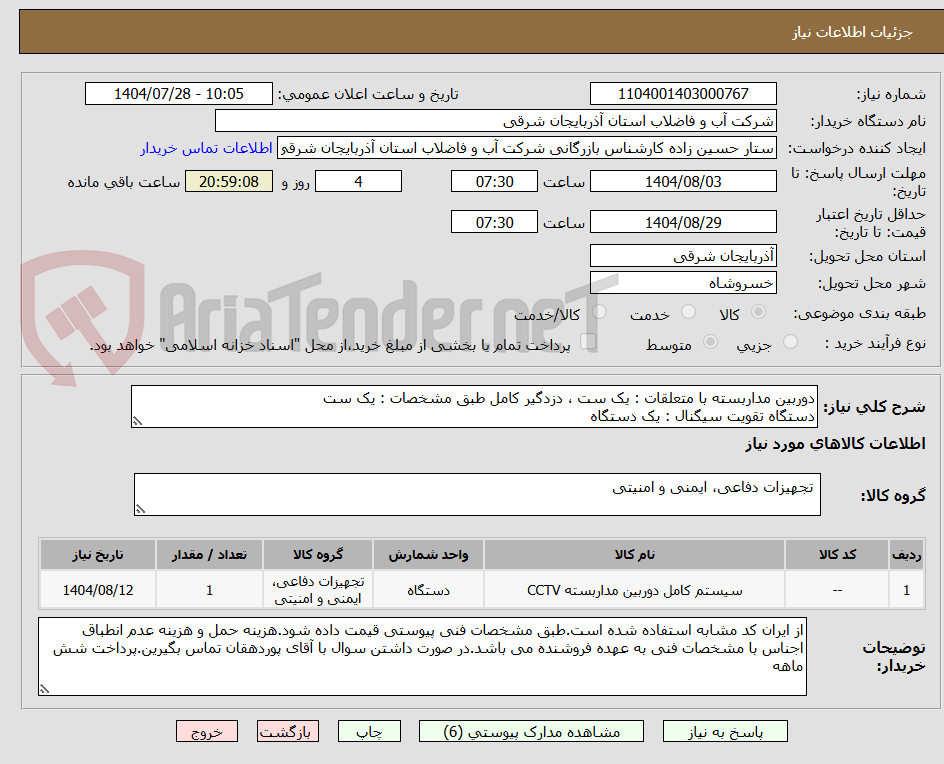Click the شماره نیاز number field
944x764 pixels.
(x=683, y=92)
